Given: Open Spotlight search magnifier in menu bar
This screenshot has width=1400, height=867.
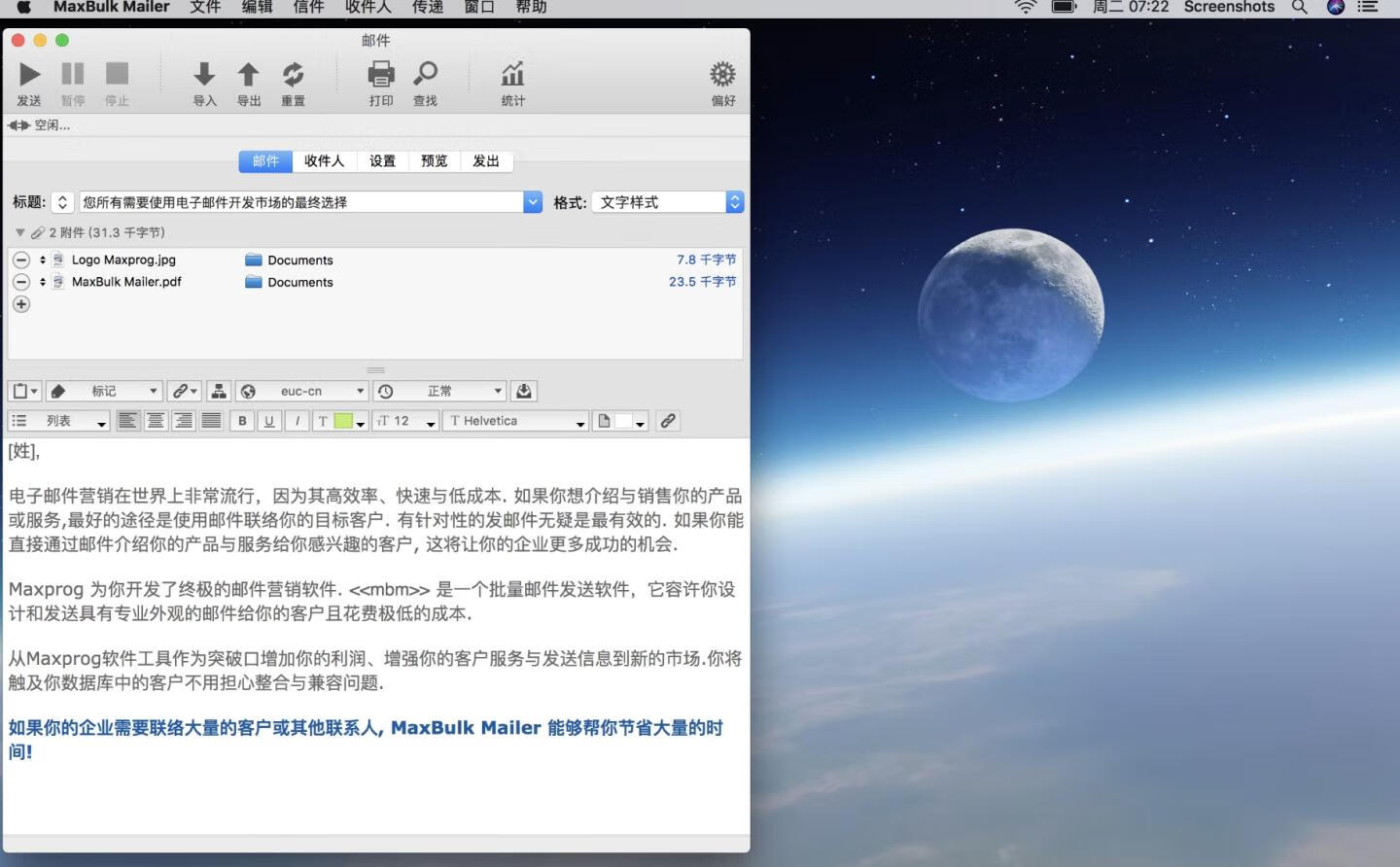Looking at the screenshot, I should click(1300, 7).
